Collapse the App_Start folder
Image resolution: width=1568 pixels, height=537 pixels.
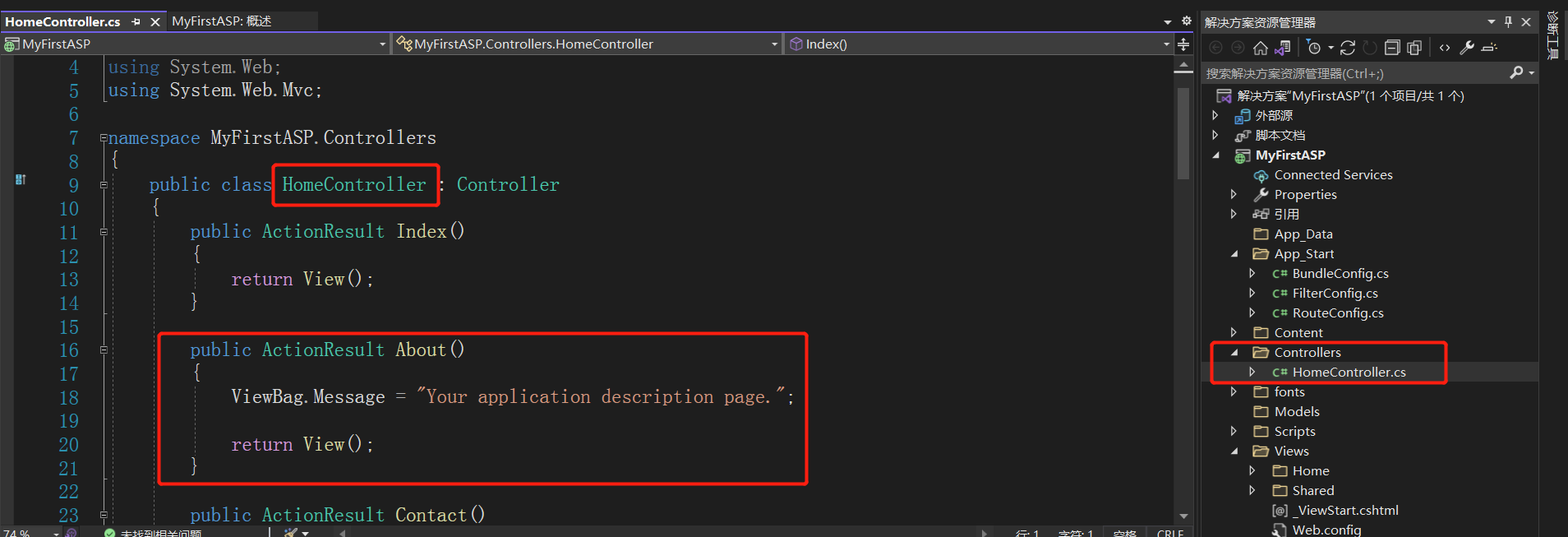click(x=1234, y=254)
